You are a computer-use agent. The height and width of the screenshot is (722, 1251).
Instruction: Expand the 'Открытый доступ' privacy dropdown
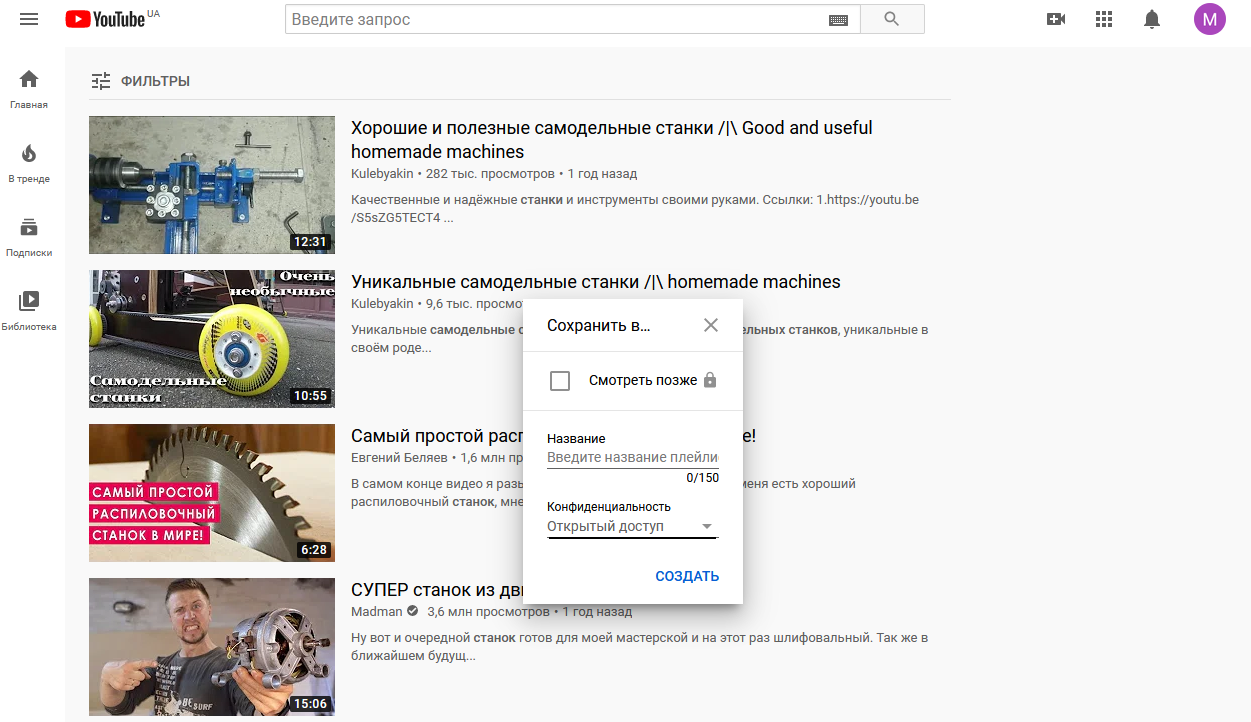(632, 527)
